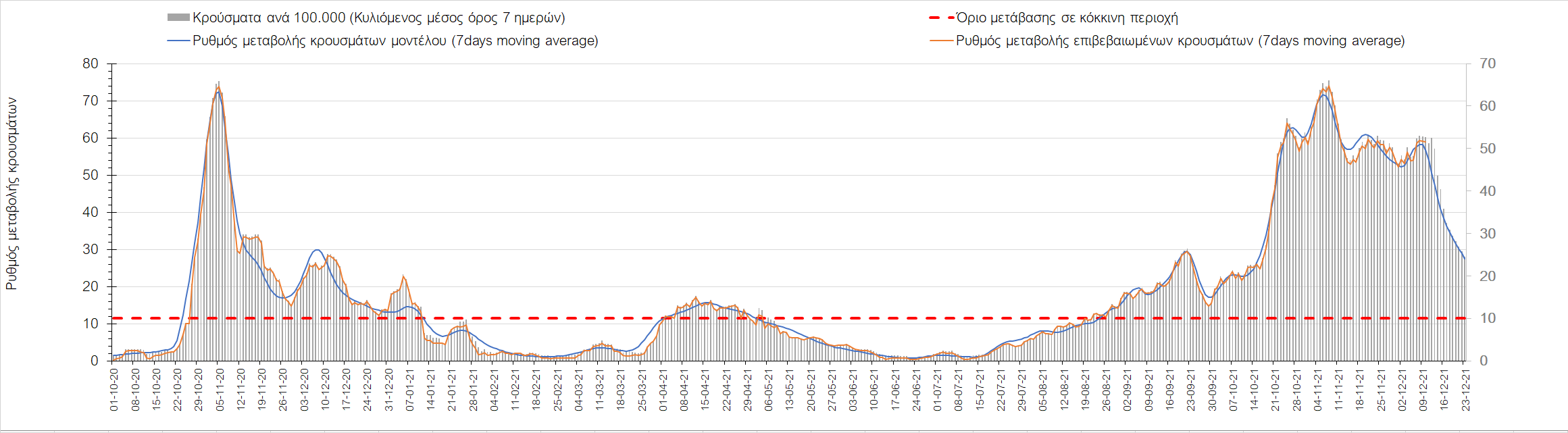Click the blue line legend marker
This screenshot has width=1568, height=433.
click(x=178, y=41)
